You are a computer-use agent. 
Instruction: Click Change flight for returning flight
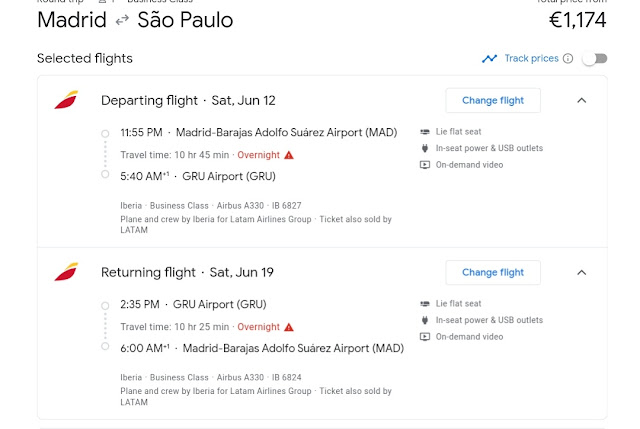[x=493, y=272]
